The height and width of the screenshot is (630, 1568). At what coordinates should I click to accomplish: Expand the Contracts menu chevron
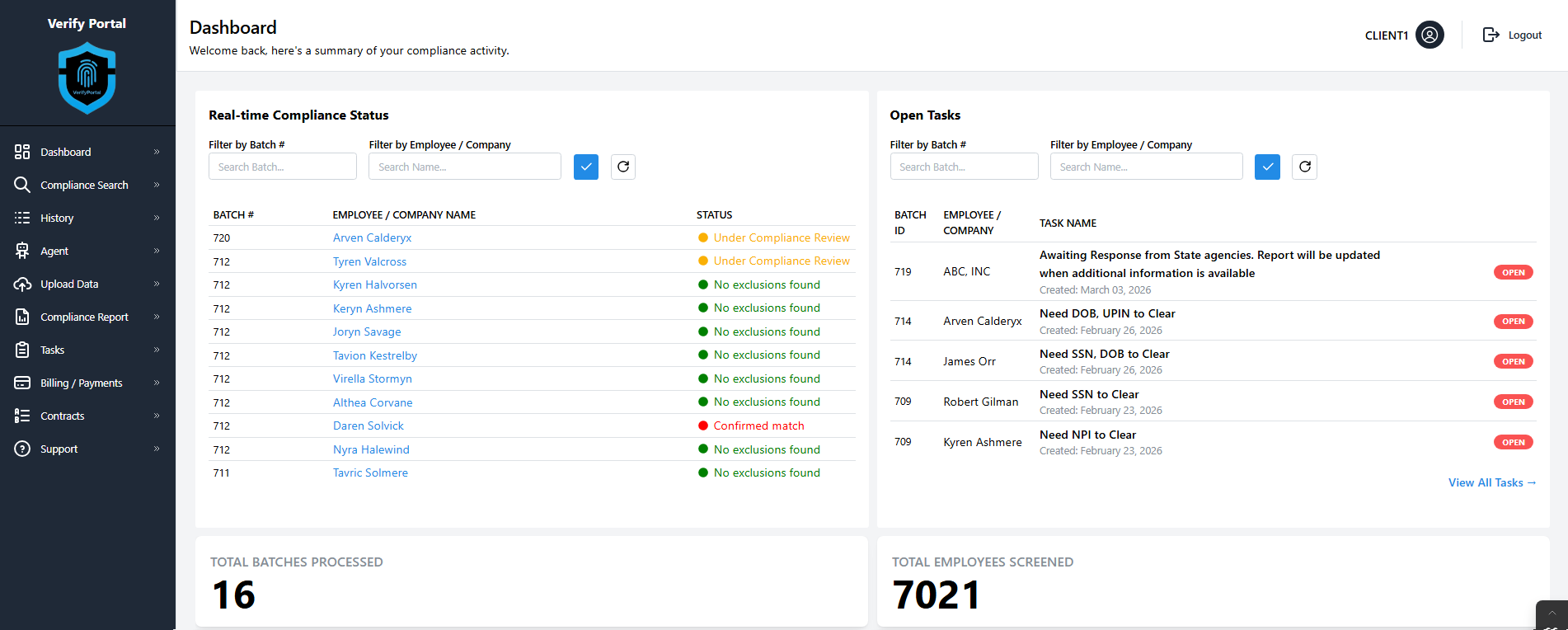(157, 416)
